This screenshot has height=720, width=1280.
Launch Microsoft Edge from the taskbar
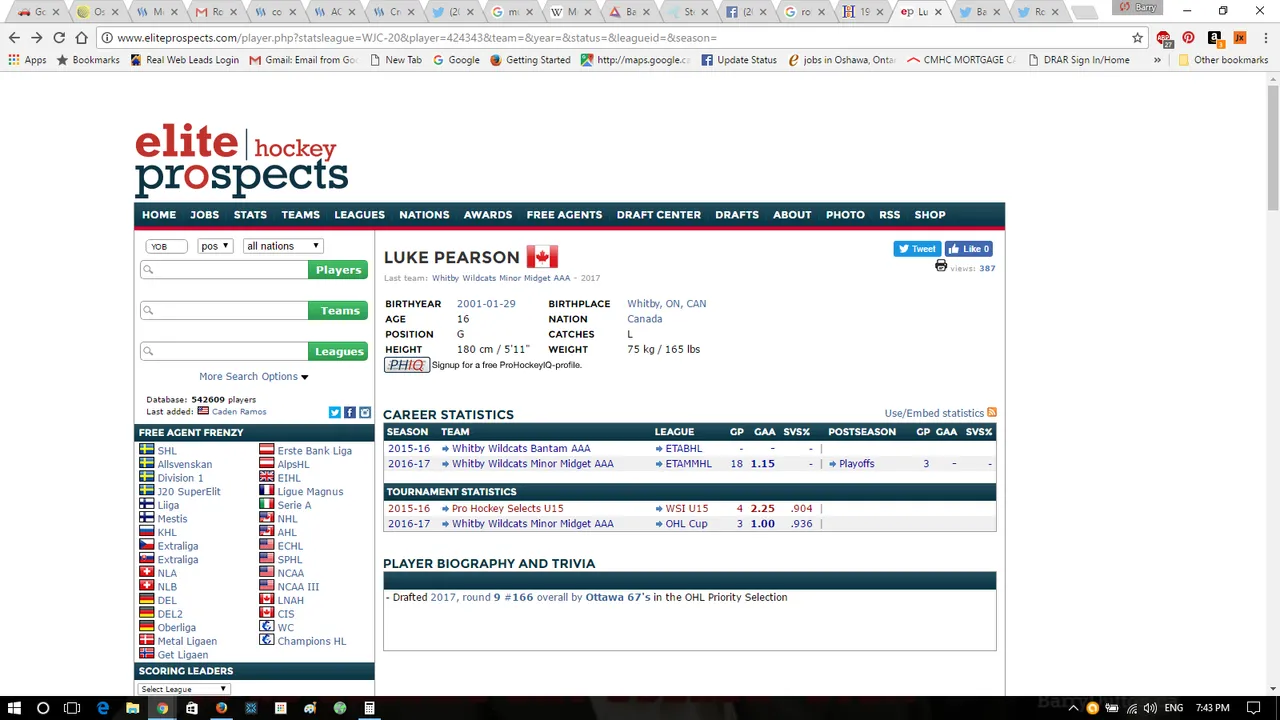coord(102,708)
